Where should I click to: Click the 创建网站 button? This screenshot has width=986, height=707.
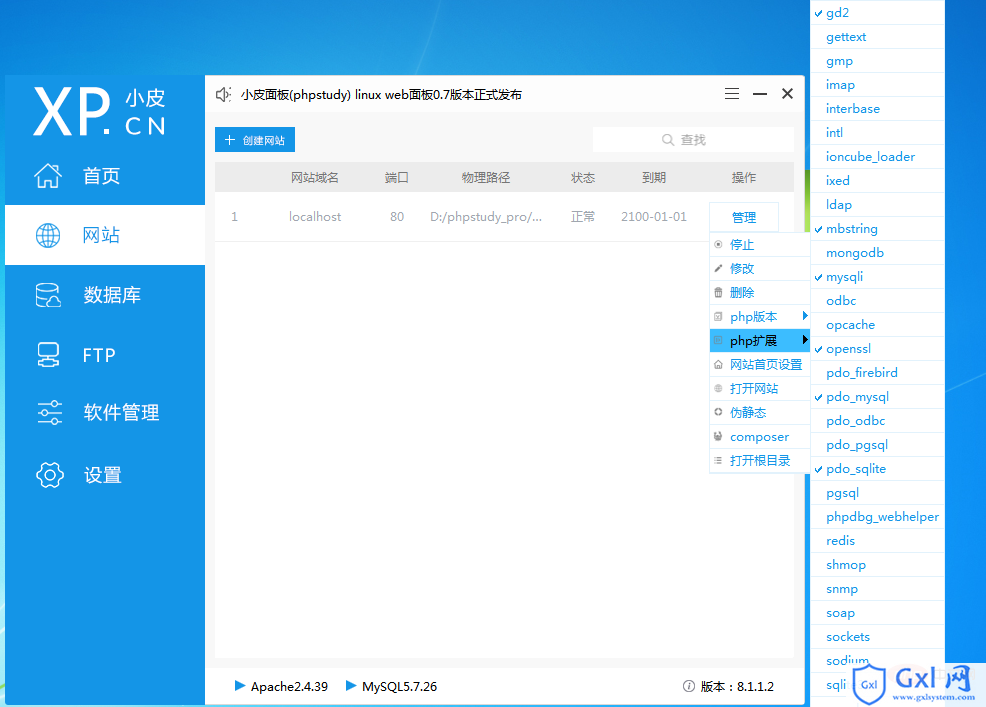click(255, 140)
